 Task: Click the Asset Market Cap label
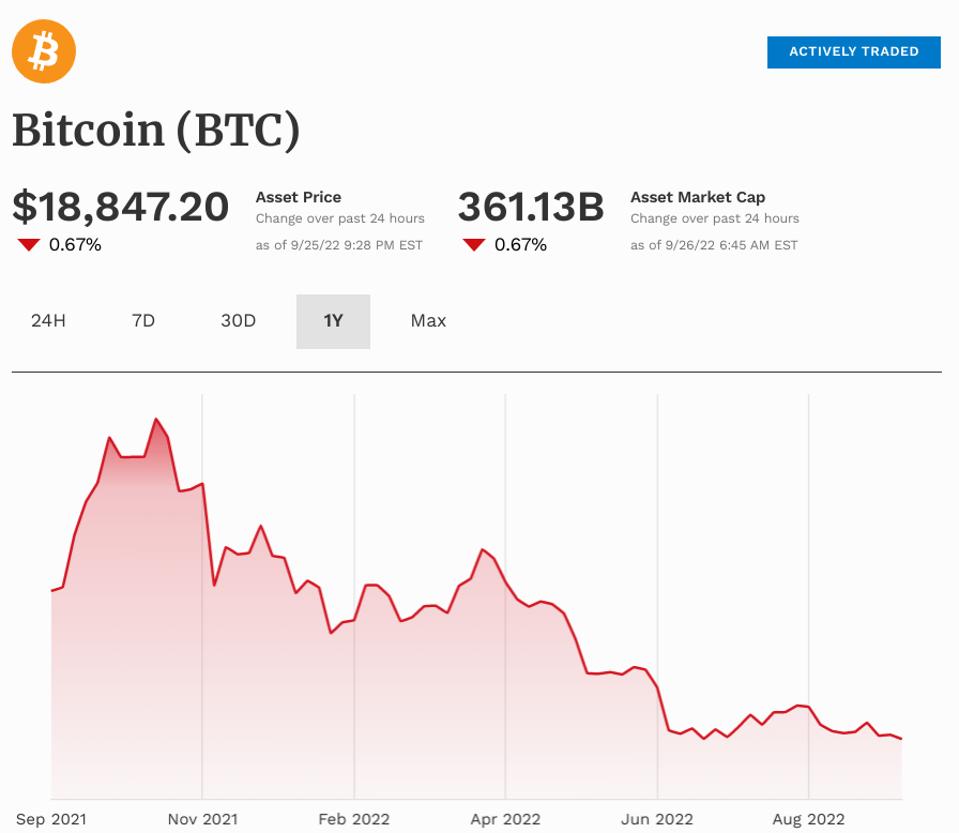point(699,197)
